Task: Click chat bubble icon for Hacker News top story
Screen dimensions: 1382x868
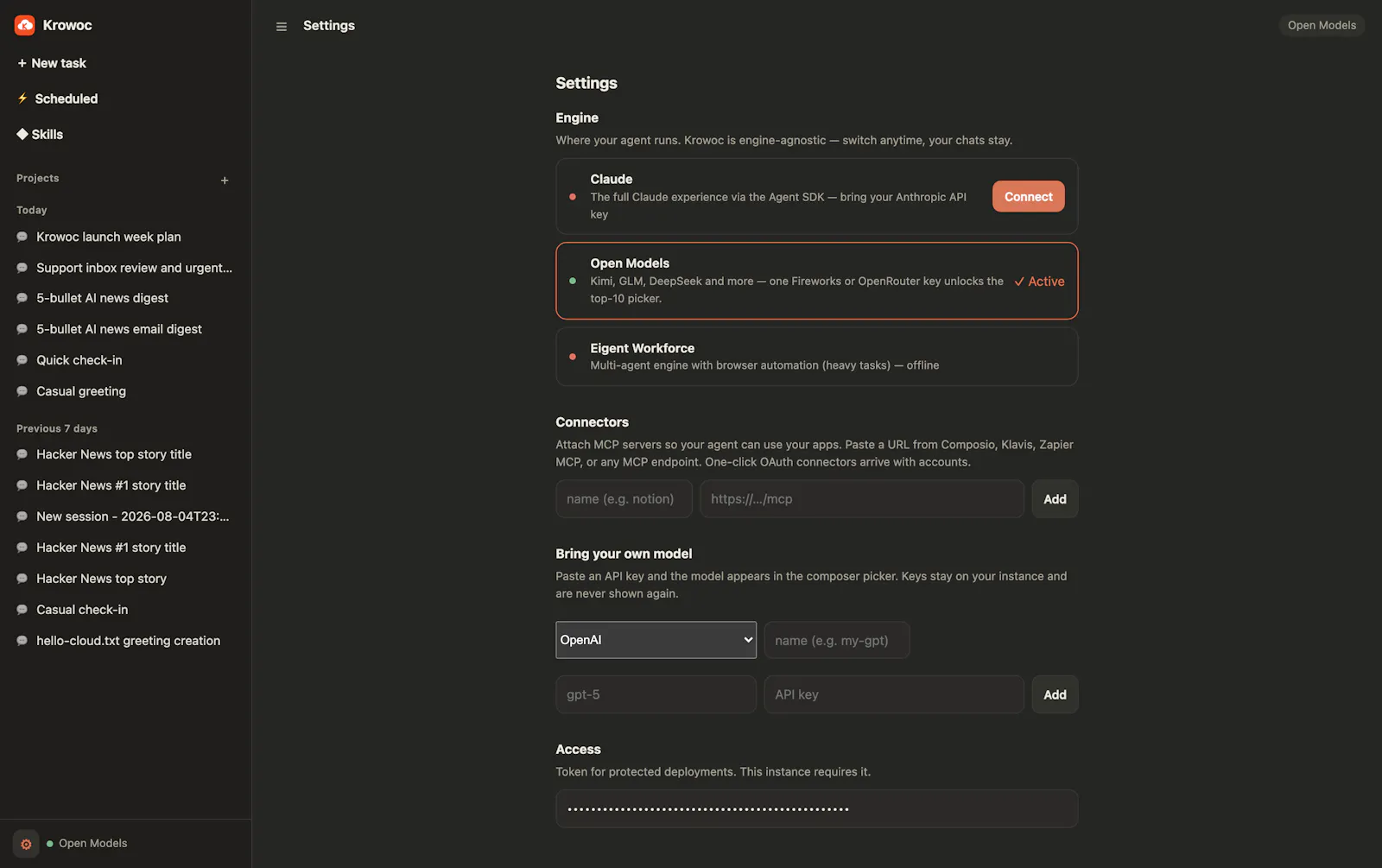Action: pos(22,579)
